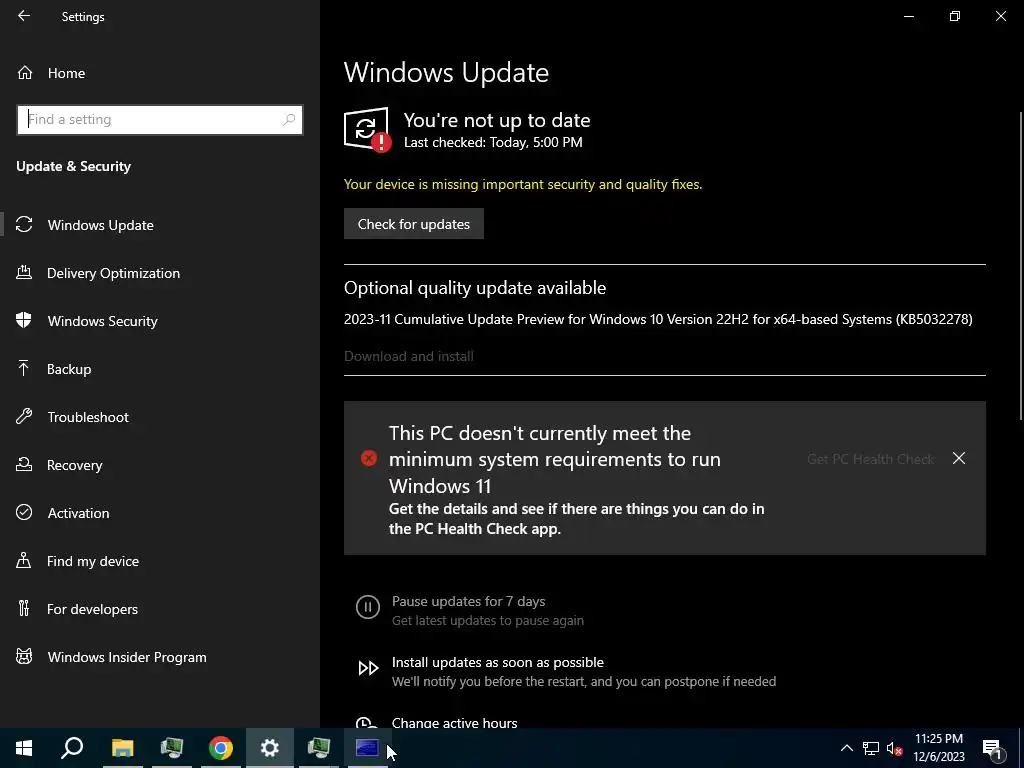Click Change active hours option

click(x=455, y=722)
